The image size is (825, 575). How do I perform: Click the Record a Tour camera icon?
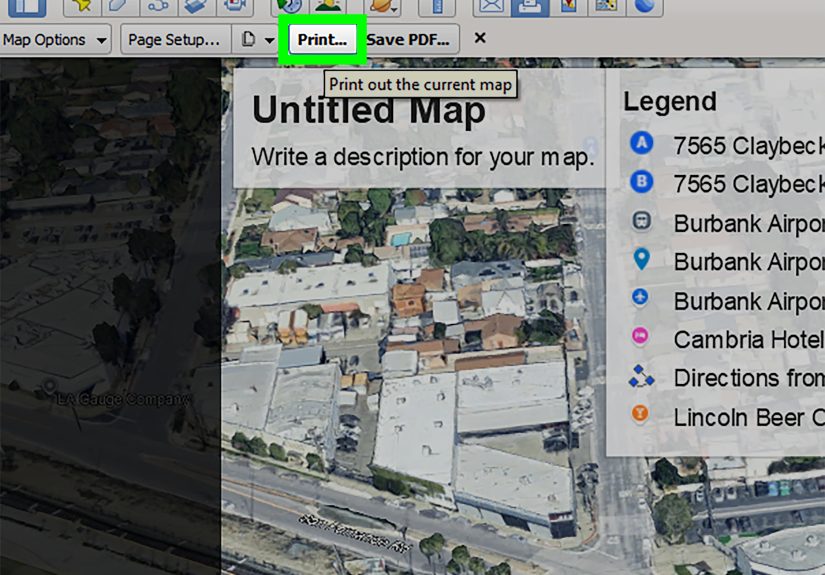235,6
